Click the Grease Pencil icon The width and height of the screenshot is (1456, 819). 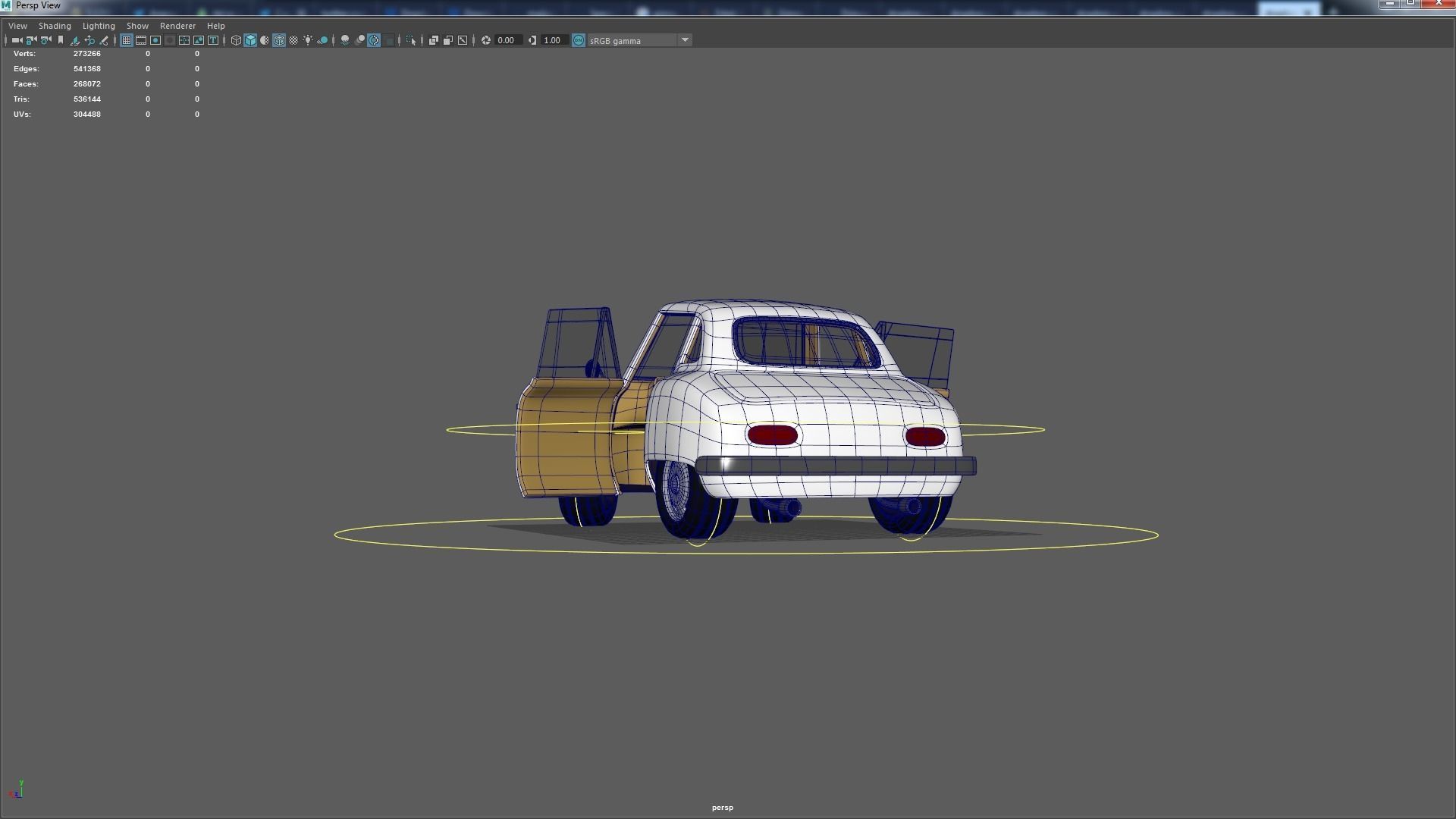click(104, 40)
